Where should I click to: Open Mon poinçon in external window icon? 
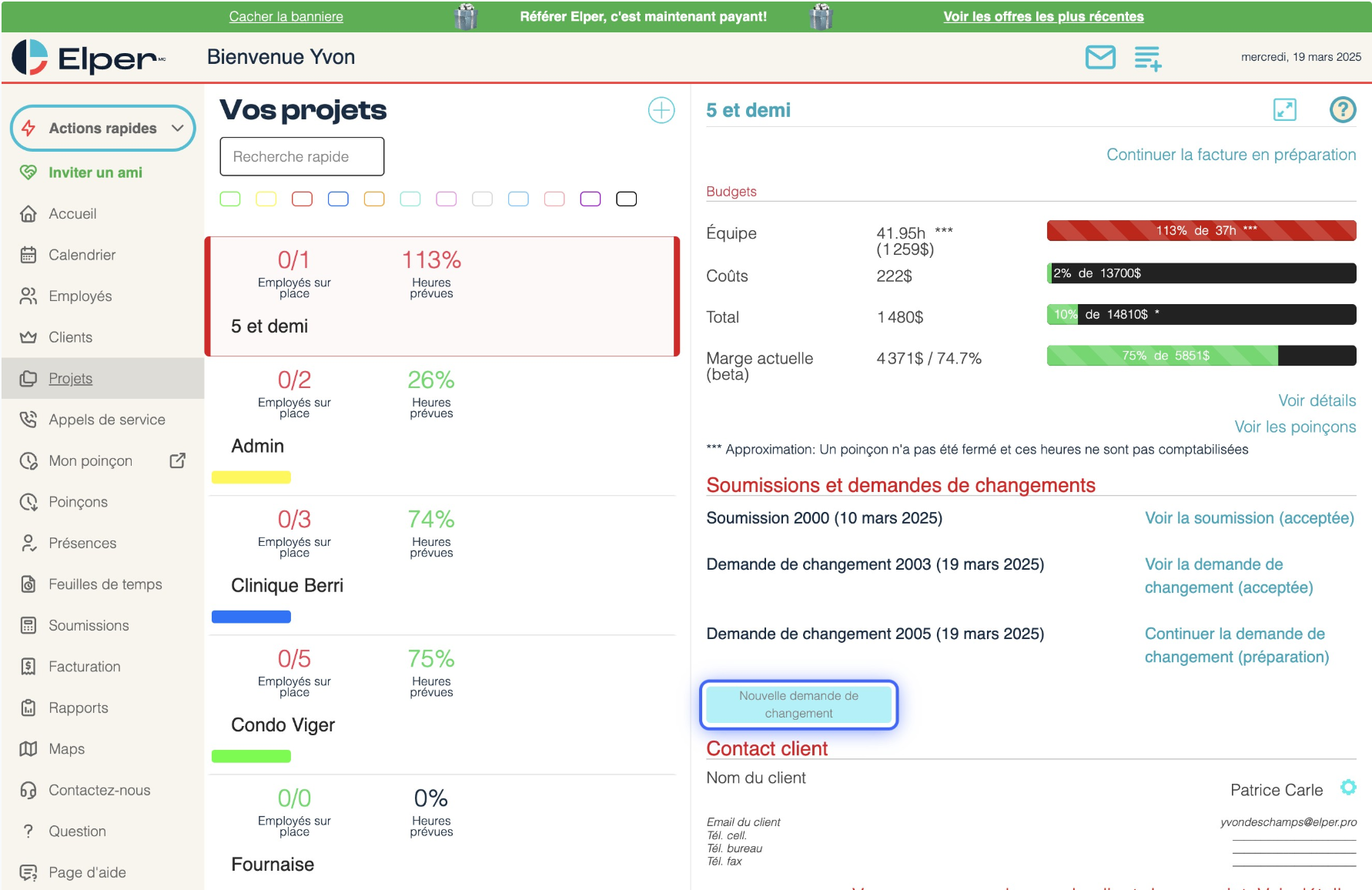click(x=178, y=460)
